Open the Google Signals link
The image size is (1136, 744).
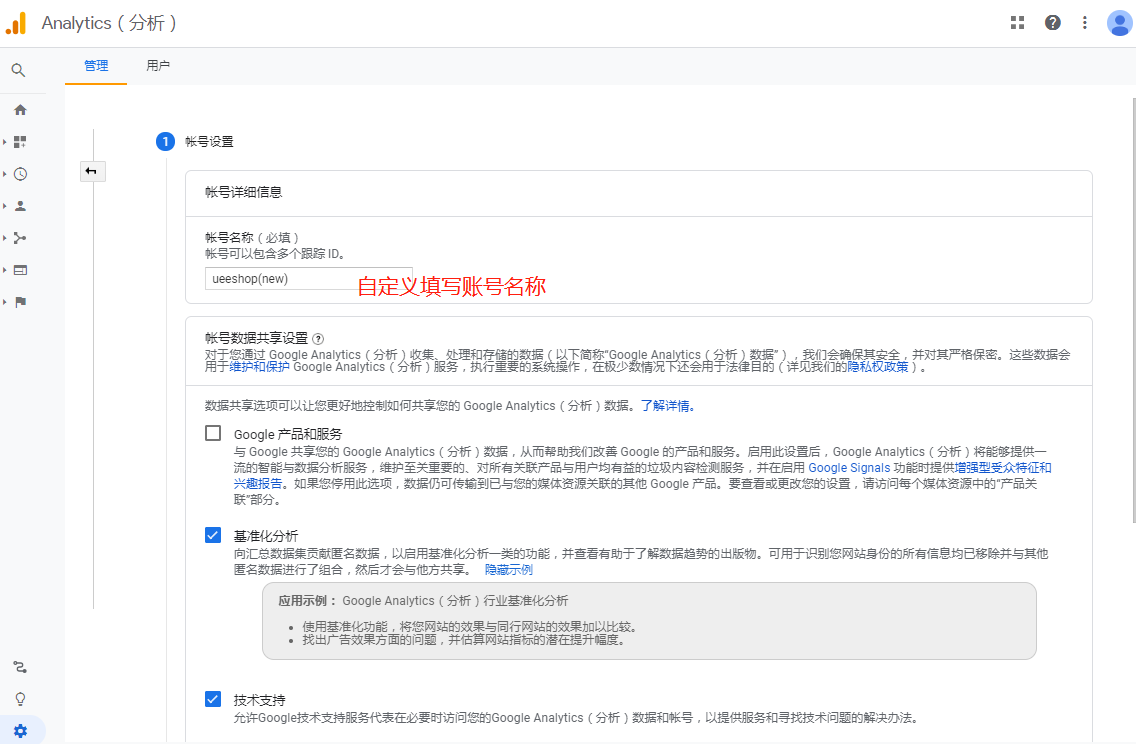click(x=849, y=468)
